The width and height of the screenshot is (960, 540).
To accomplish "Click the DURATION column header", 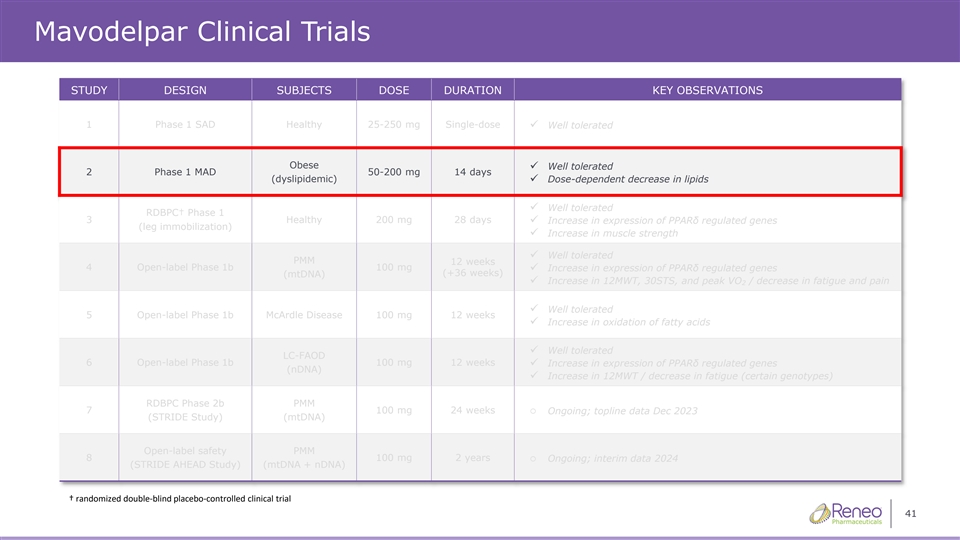I will point(473,90).
